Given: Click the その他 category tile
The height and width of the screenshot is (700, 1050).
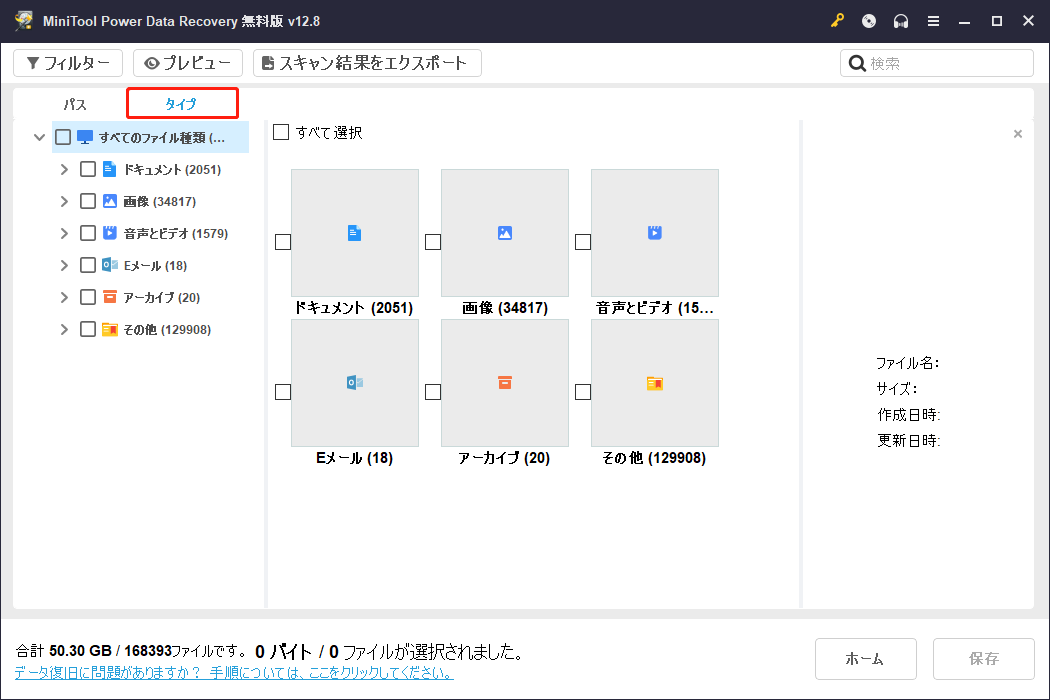Looking at the screenshot, I should click(655, 383).
